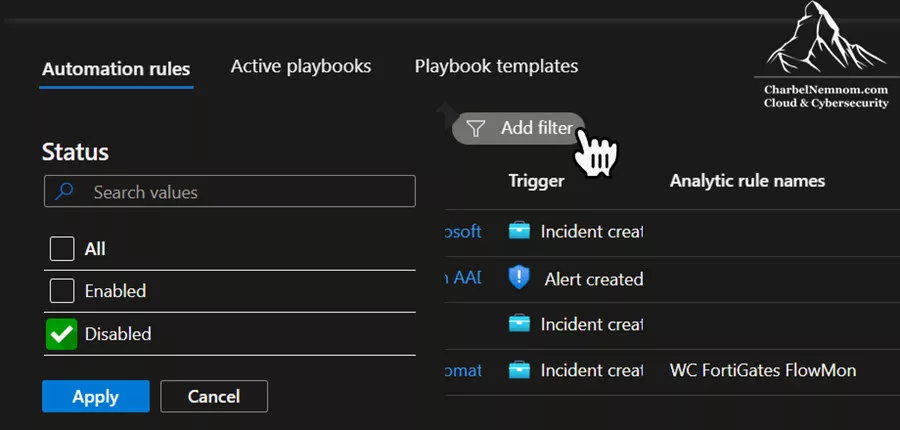Sort by Analytic rule names column
The width and height of the screenshot is (900, 430).
tap(747, 181)
